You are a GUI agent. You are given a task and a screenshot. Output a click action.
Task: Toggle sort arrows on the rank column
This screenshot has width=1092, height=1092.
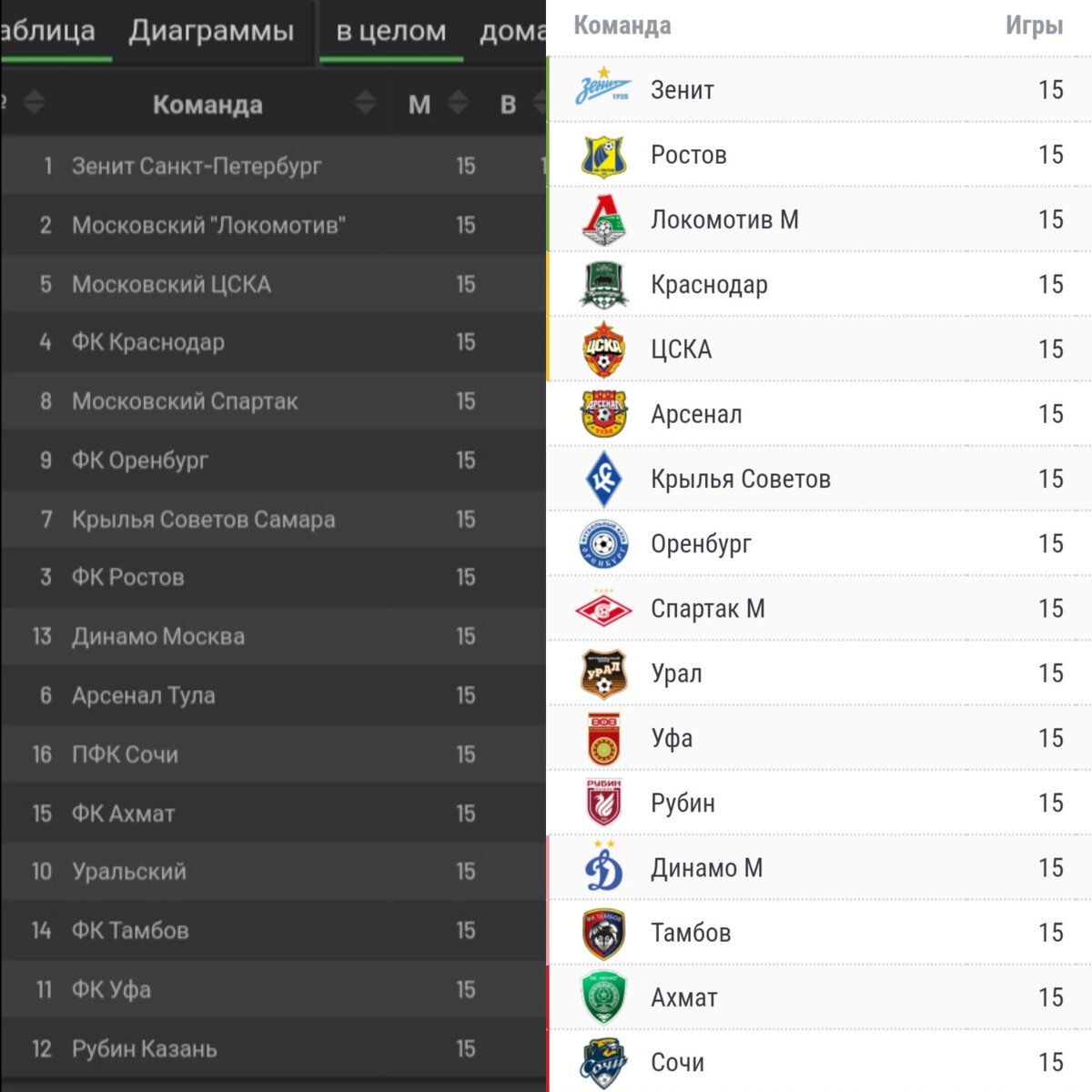click(34, 103)
